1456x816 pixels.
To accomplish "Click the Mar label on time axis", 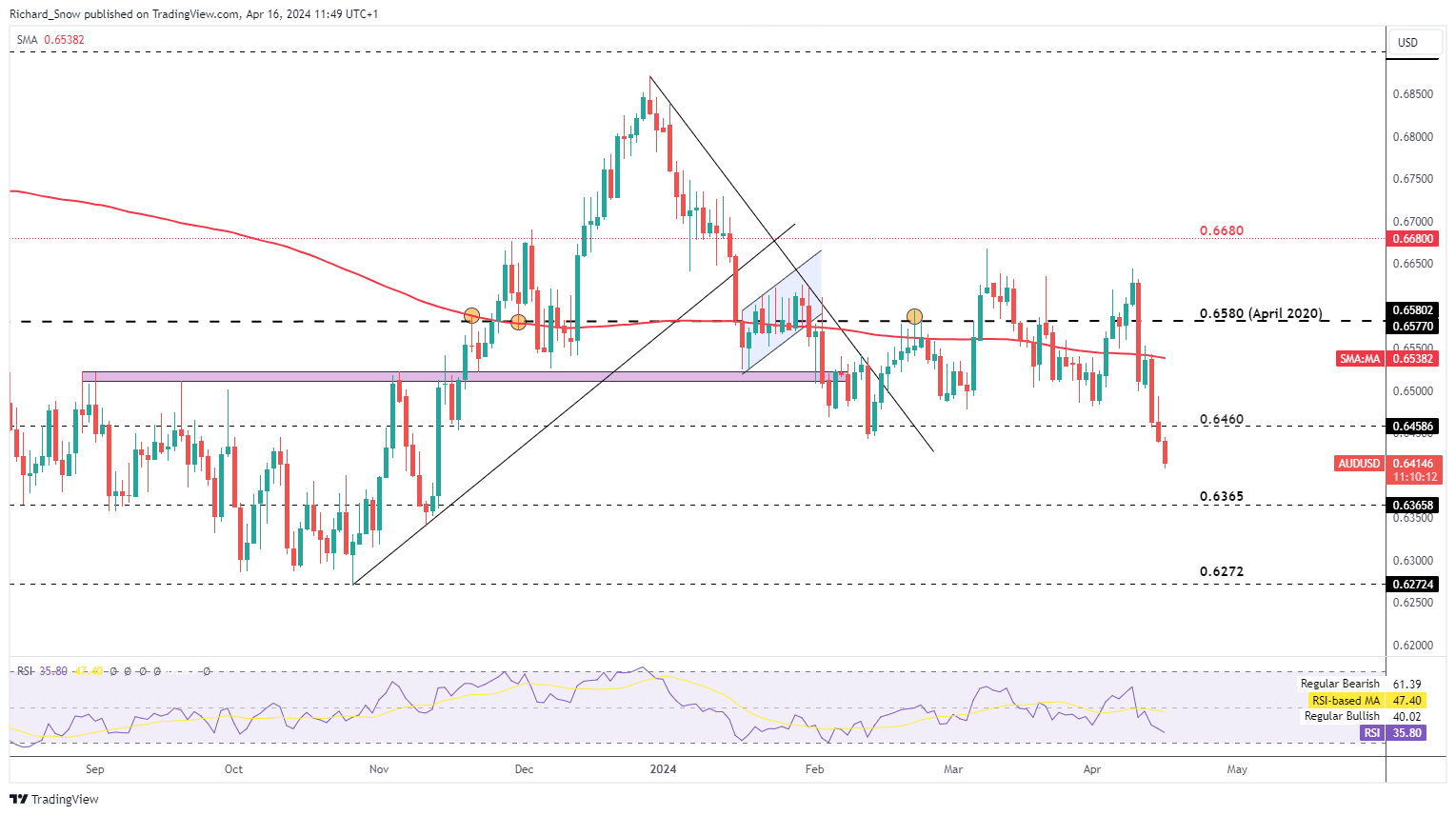I will (953, 769).
